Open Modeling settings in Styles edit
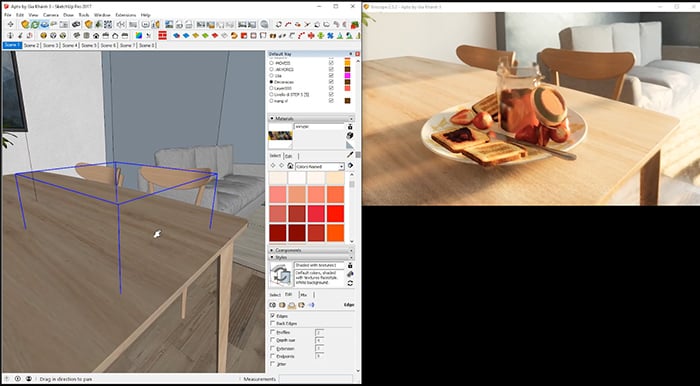Image resolution: width=700 pixels, height=386 pixels. coord(311,305)
